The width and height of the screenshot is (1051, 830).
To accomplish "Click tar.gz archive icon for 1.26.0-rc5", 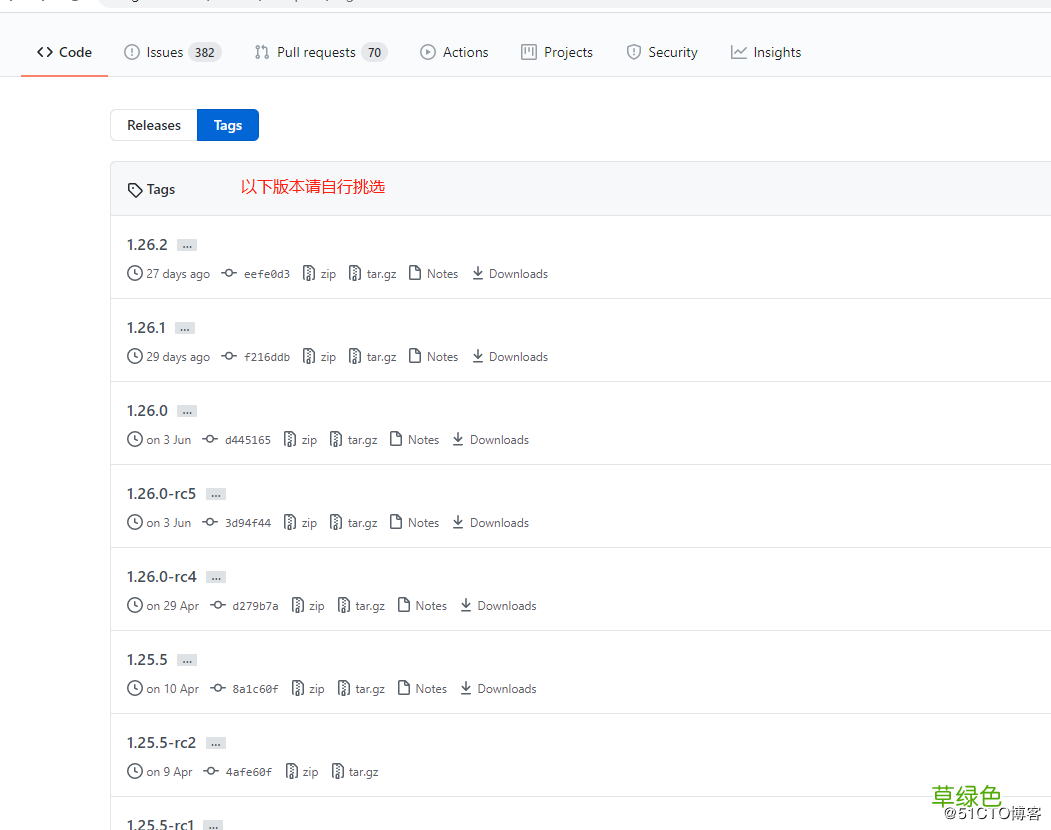I will tap(336, 523).
